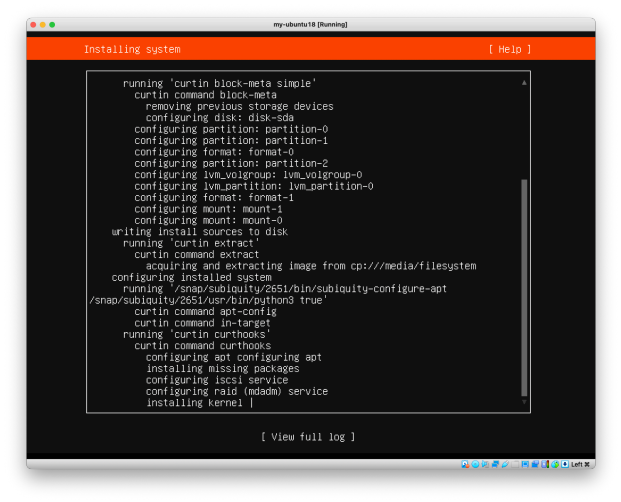Click 'configuring raid (mdadm) service' log line
The width and height of the screenshot is (621, 502).
(237, 391)
